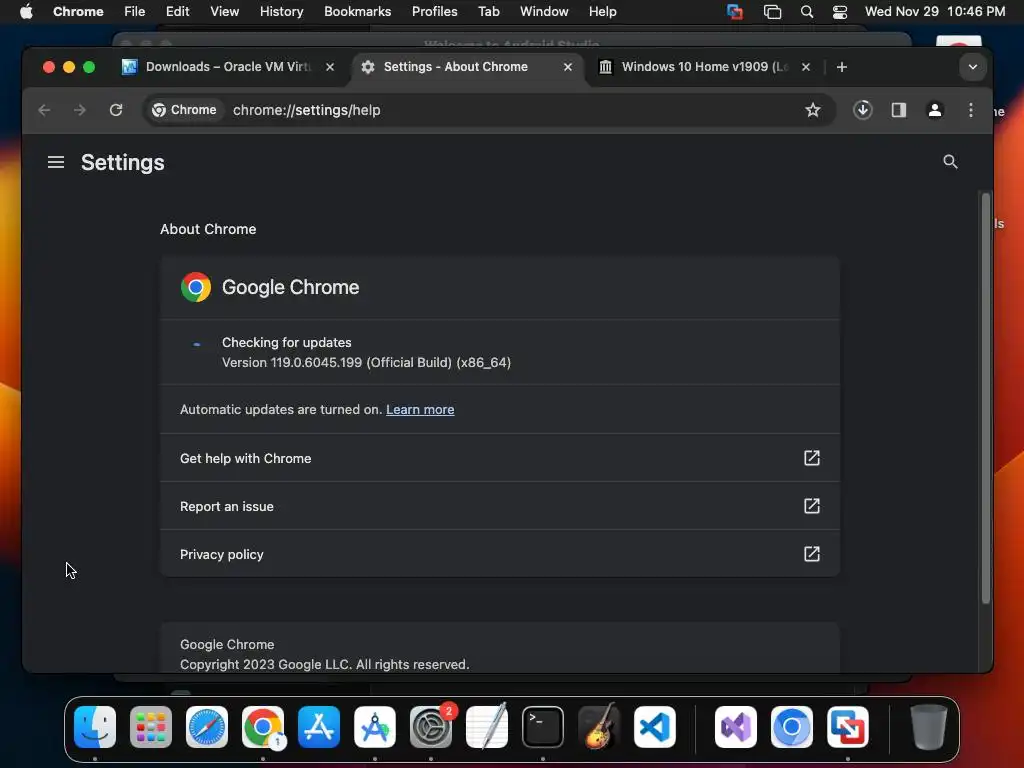
Task: Close the Downloads – Oracle VM tab
Action: pyautogui.click(x=330, y=67)
